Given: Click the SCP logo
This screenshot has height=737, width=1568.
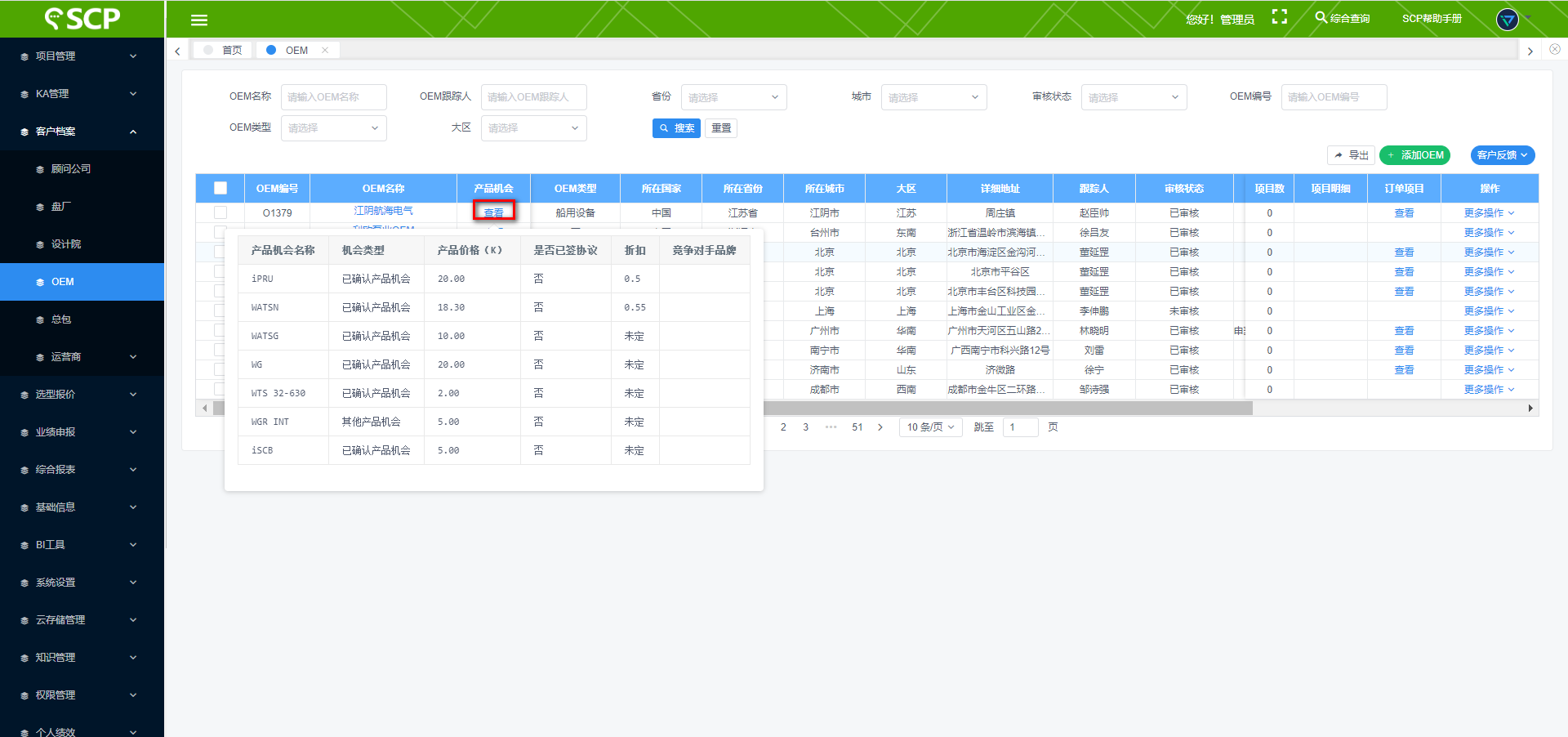Looking at the screenshot, I should tap(82, 19).
